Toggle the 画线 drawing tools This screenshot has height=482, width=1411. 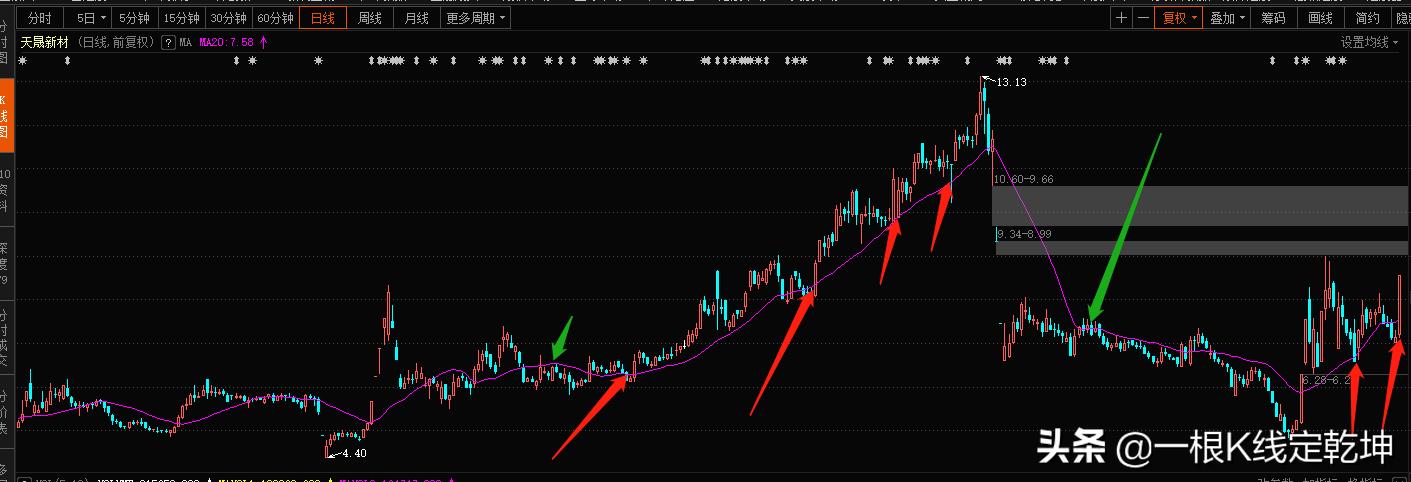pyautogui.click(x=1320, y=18)
